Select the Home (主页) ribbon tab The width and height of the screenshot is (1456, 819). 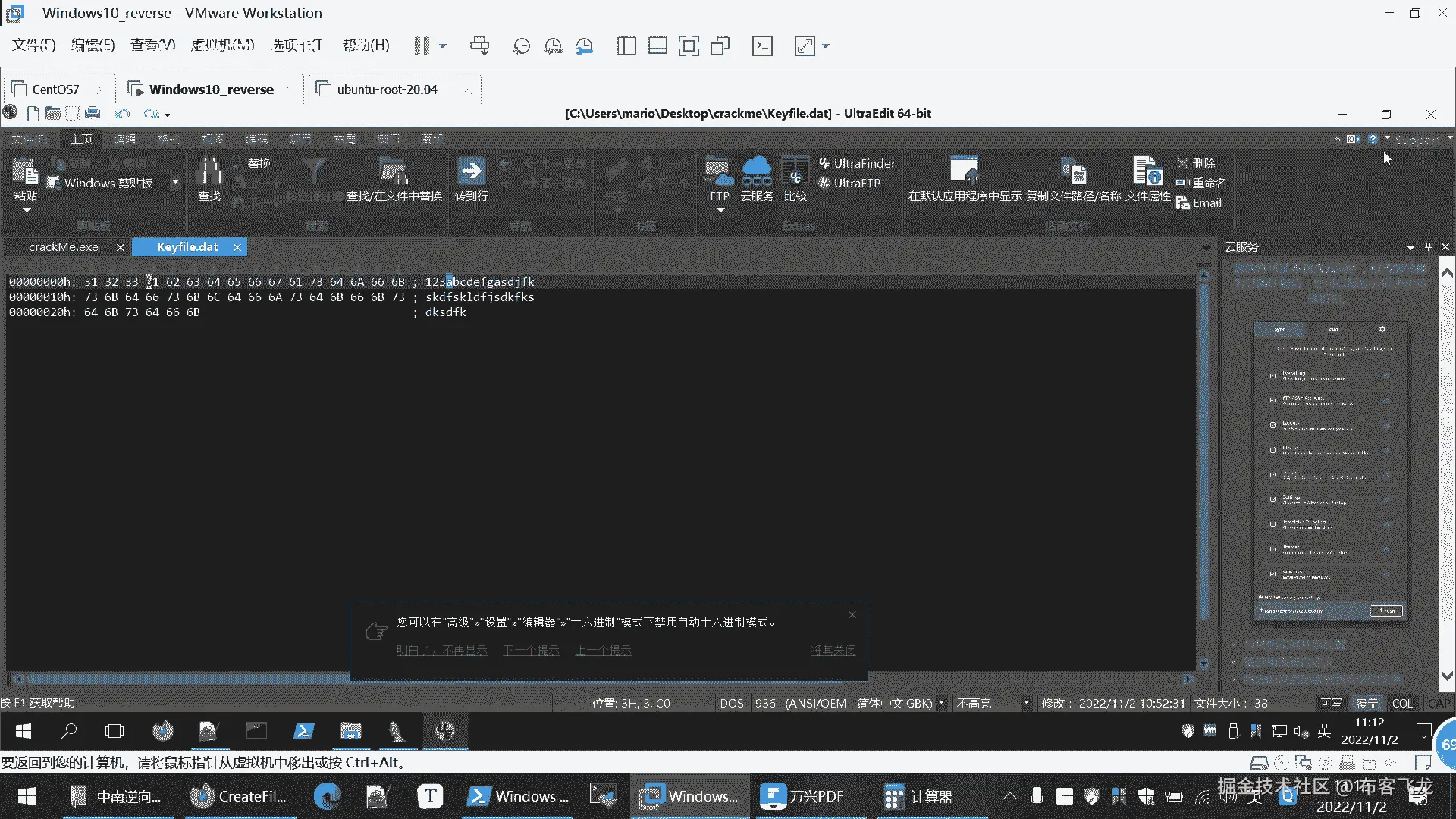pyautogui.click(x=81, y=140)
